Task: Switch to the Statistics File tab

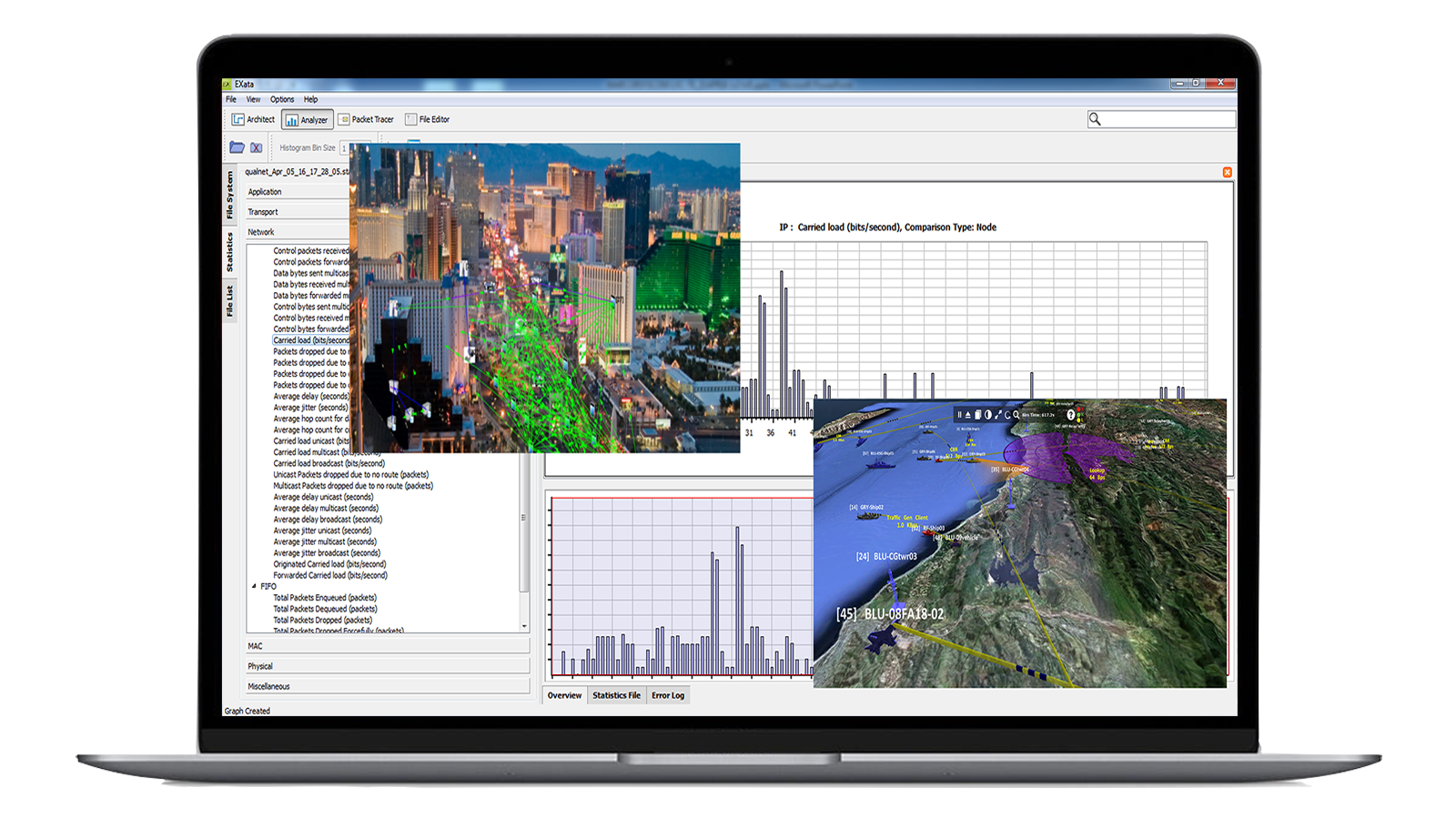Action: 616,695
